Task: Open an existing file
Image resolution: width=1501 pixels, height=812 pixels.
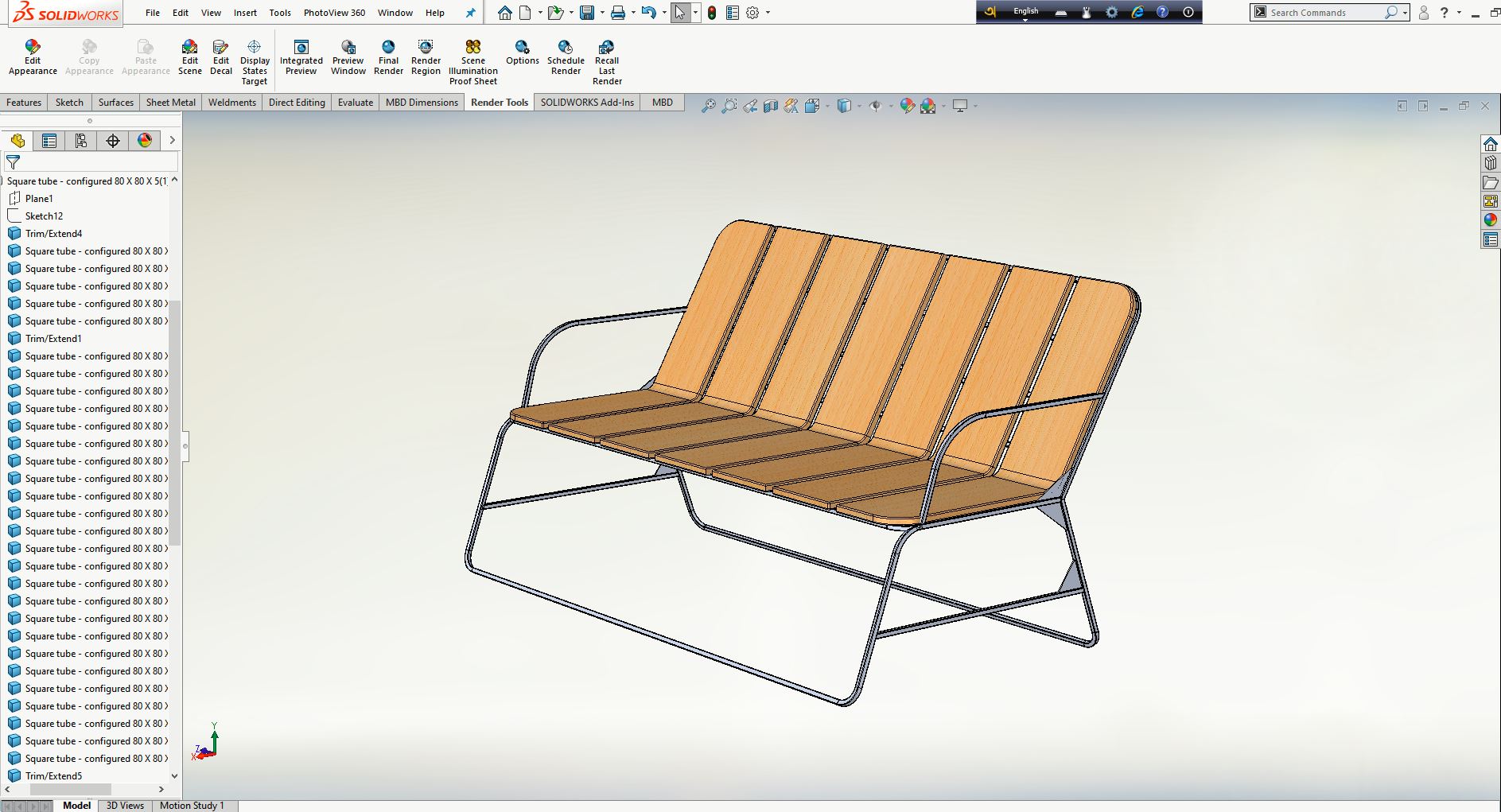Action: 555,13
